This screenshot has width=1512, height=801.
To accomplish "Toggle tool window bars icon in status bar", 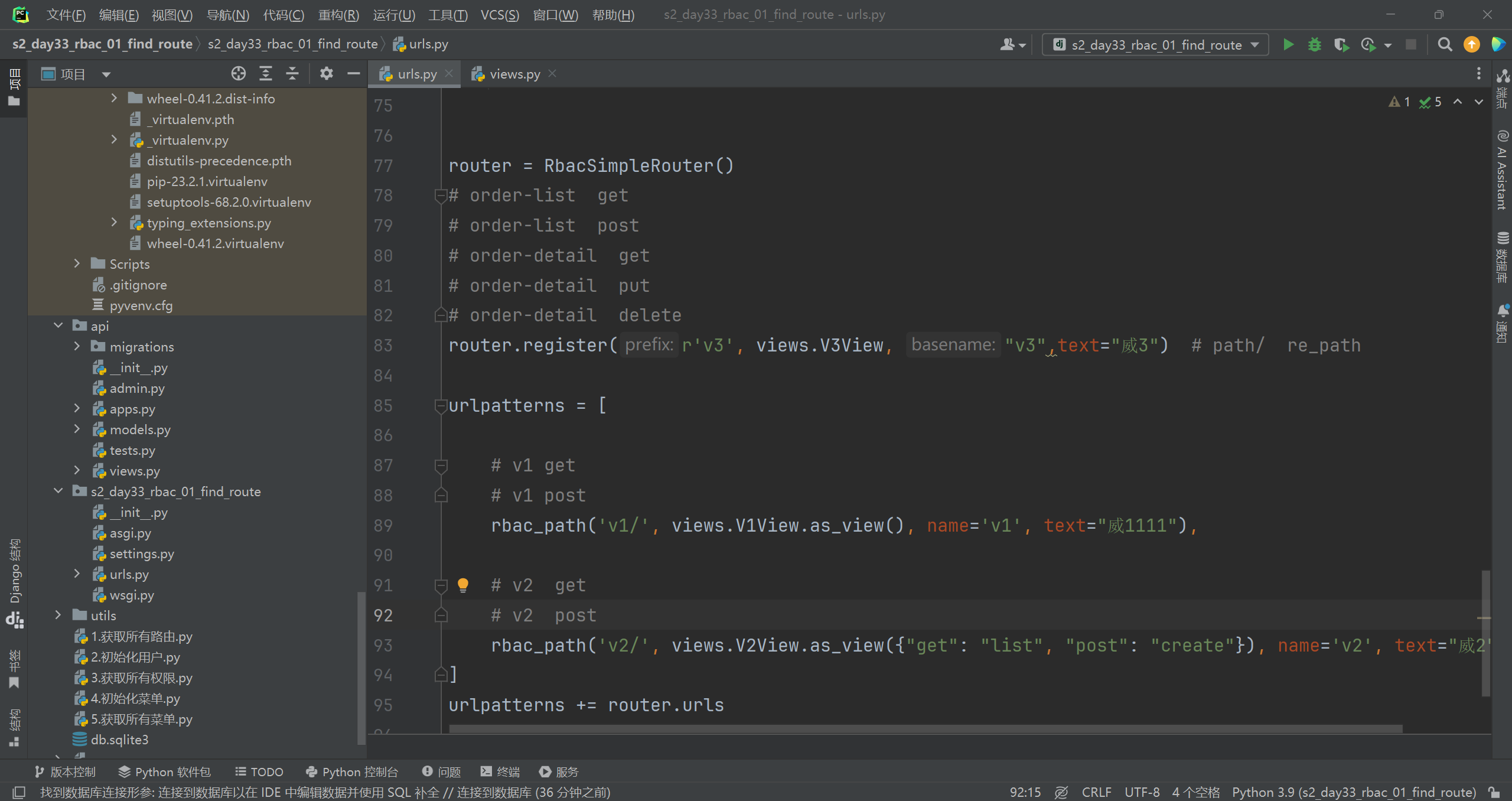I will (x=18, y=792).
